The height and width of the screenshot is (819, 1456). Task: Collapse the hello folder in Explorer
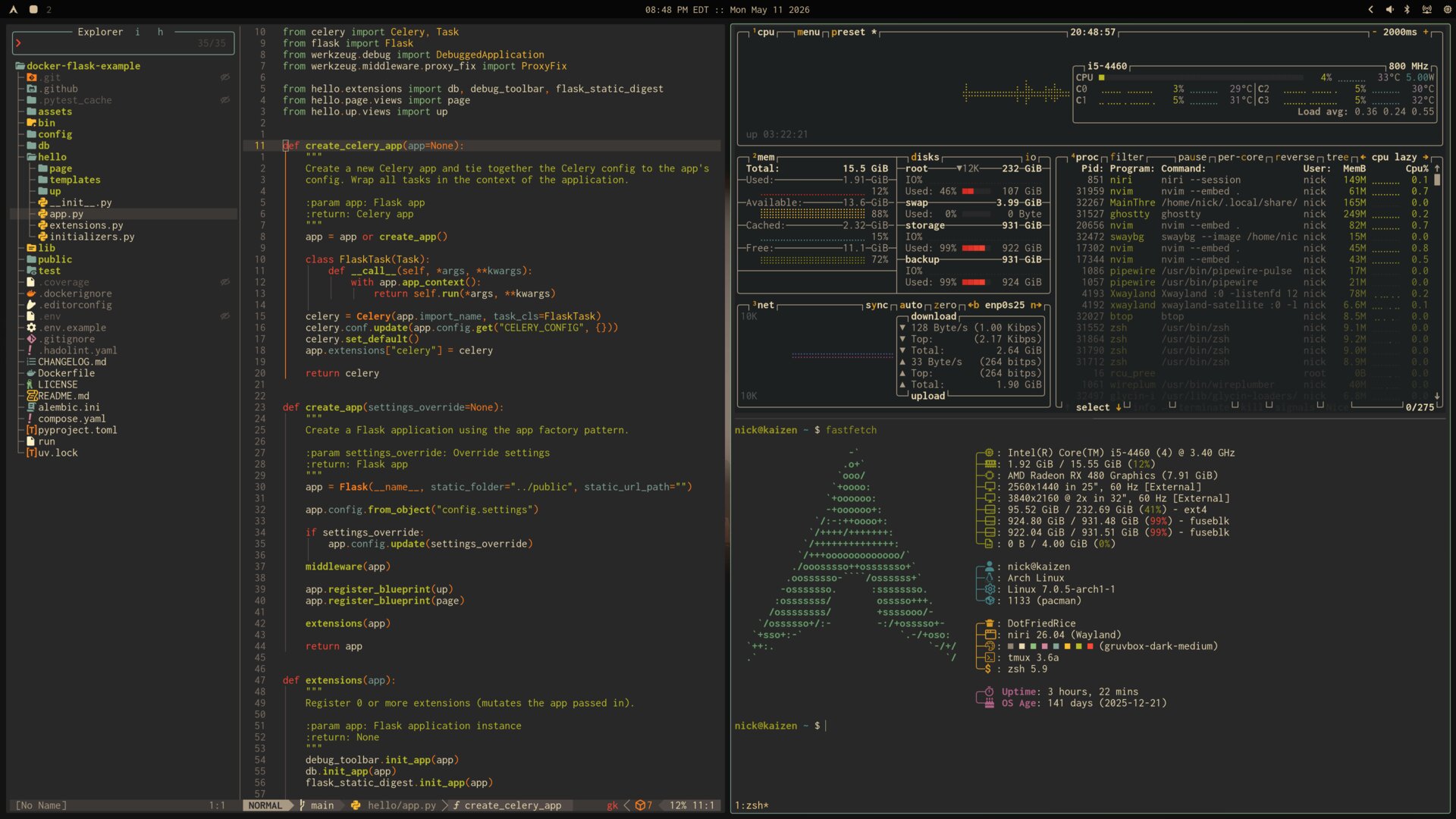47,157
